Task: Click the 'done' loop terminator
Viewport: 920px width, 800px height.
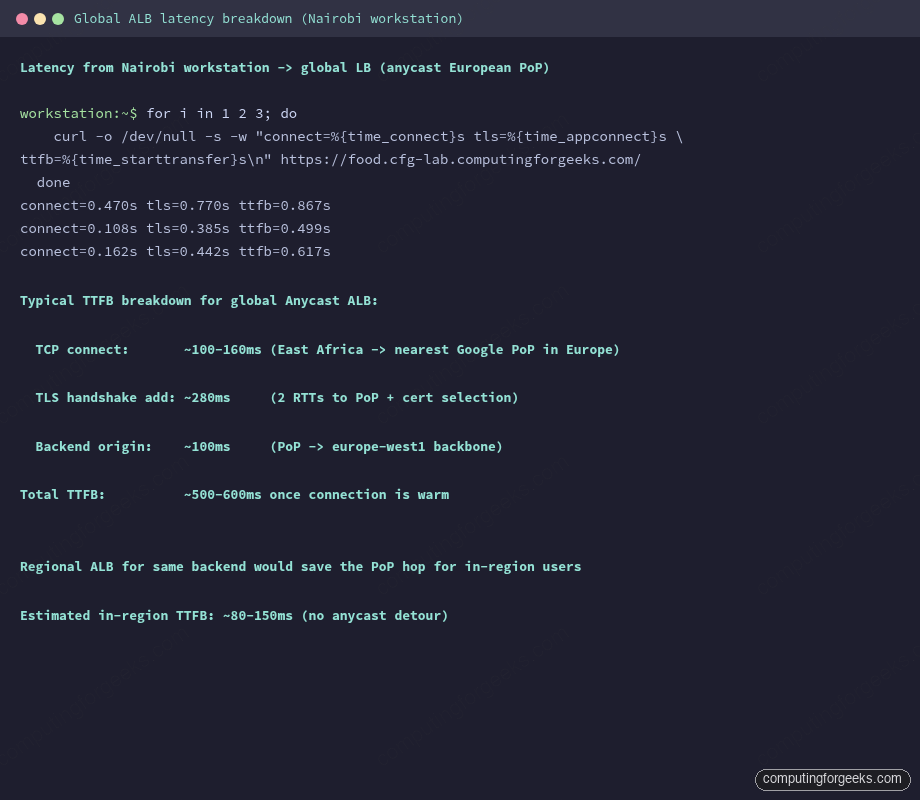Action: (53, 182)
